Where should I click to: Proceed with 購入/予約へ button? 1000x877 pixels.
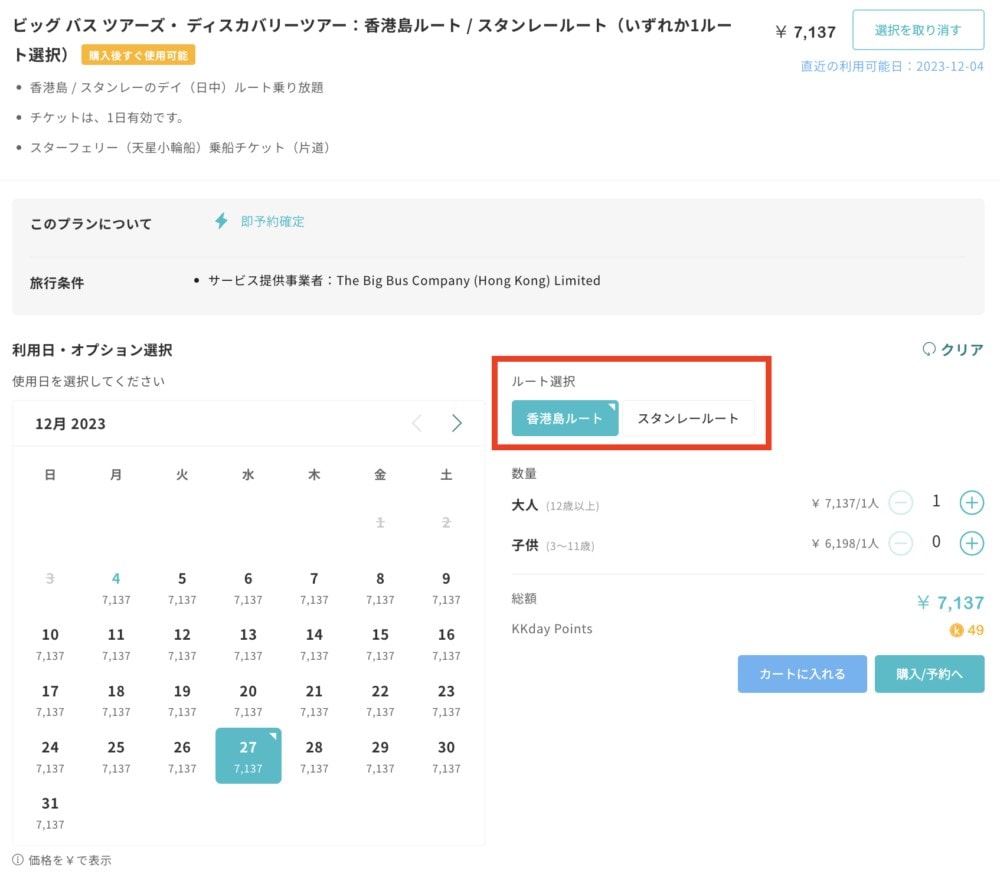tap(929, 674)
